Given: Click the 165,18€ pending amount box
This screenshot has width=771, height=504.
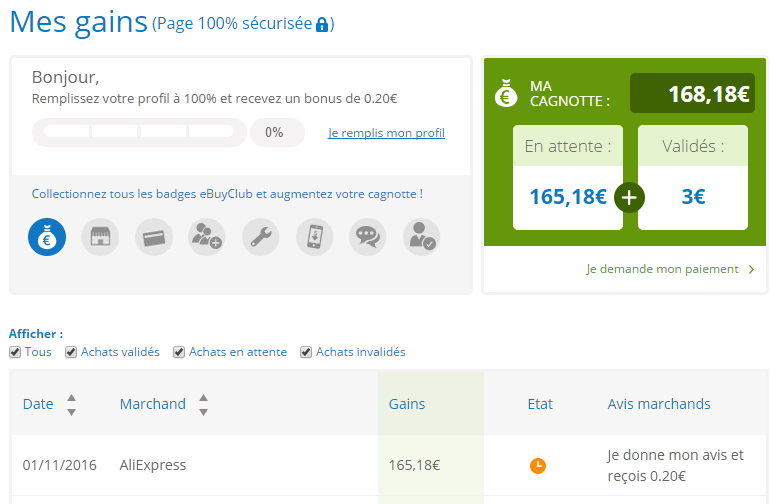Looking at the screenshot, I should (568, 197).
